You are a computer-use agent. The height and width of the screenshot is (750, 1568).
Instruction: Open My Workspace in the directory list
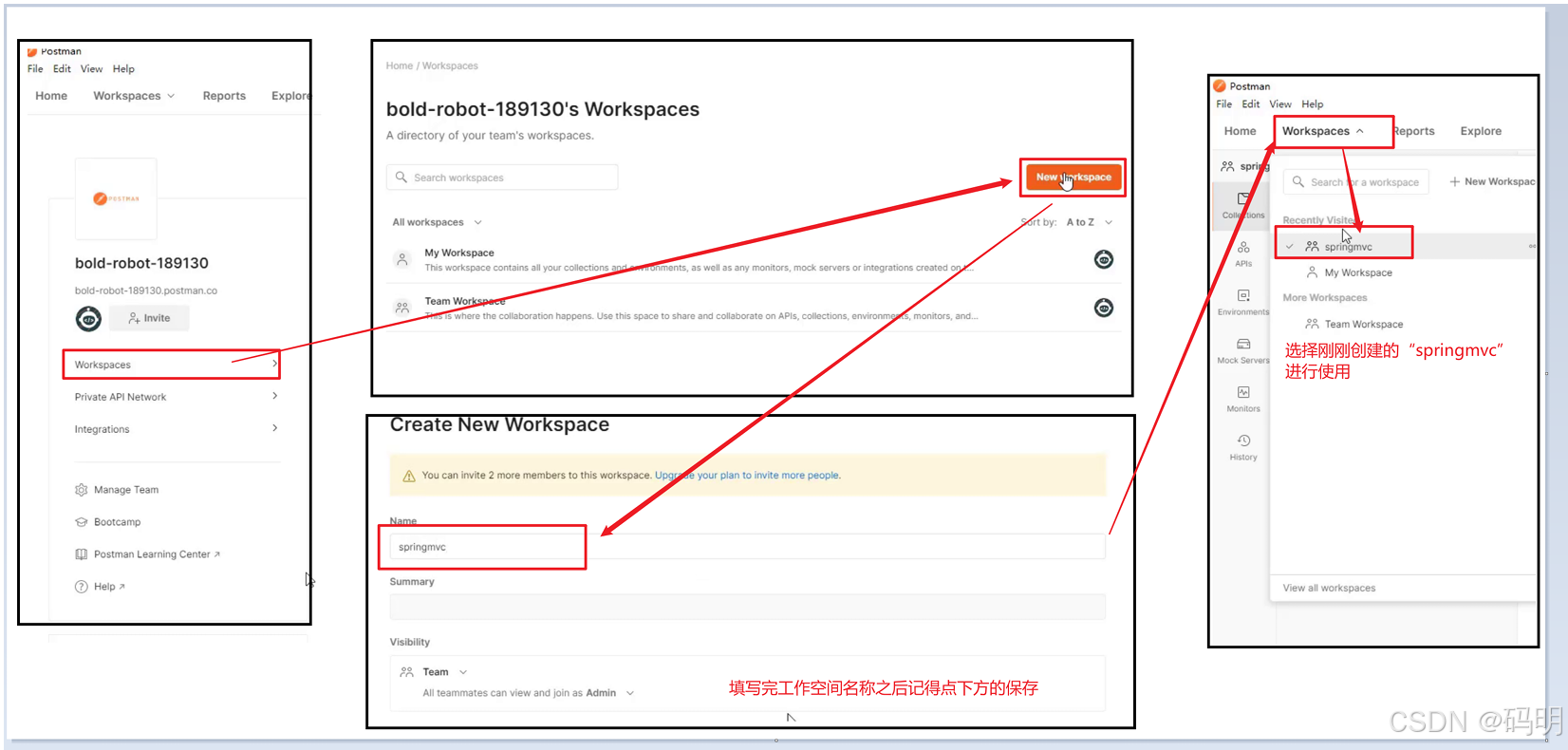(x=459, y=253)
